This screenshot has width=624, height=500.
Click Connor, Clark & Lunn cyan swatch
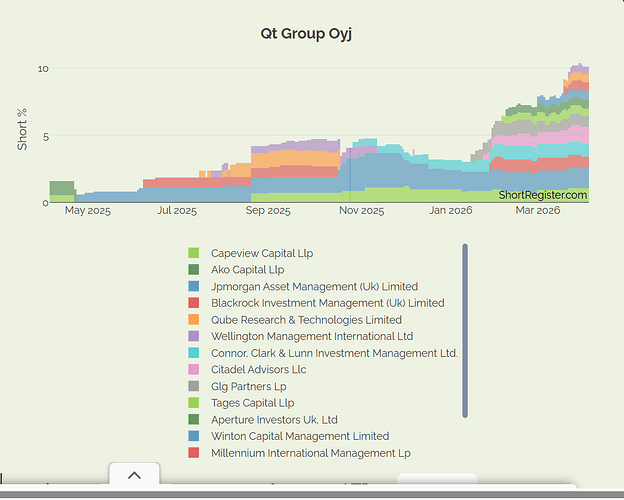coord(193,353)
